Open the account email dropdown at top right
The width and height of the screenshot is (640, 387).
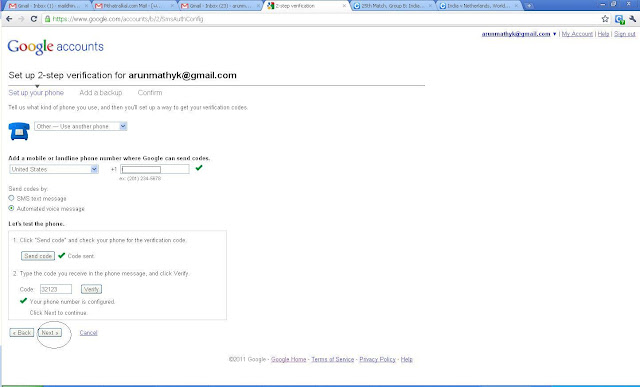coord(519,34)
